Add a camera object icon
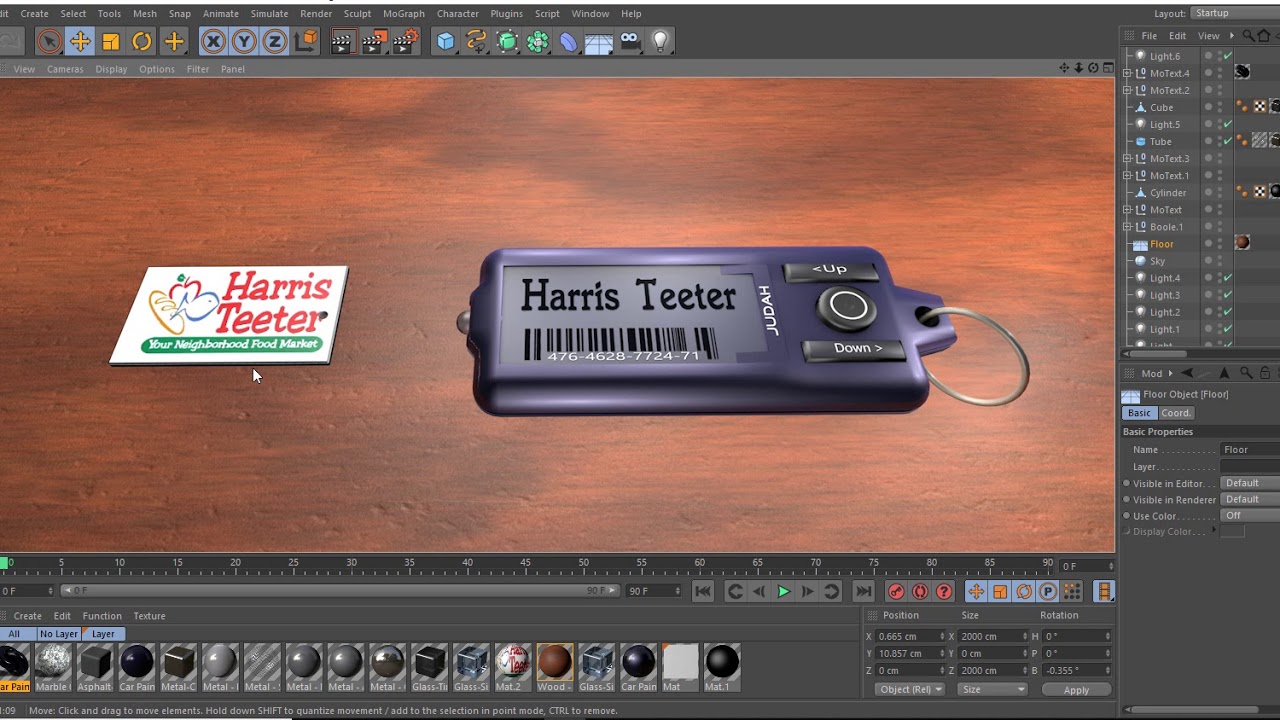The width and height of the screenshot is (1280, 720). [629, 41]
